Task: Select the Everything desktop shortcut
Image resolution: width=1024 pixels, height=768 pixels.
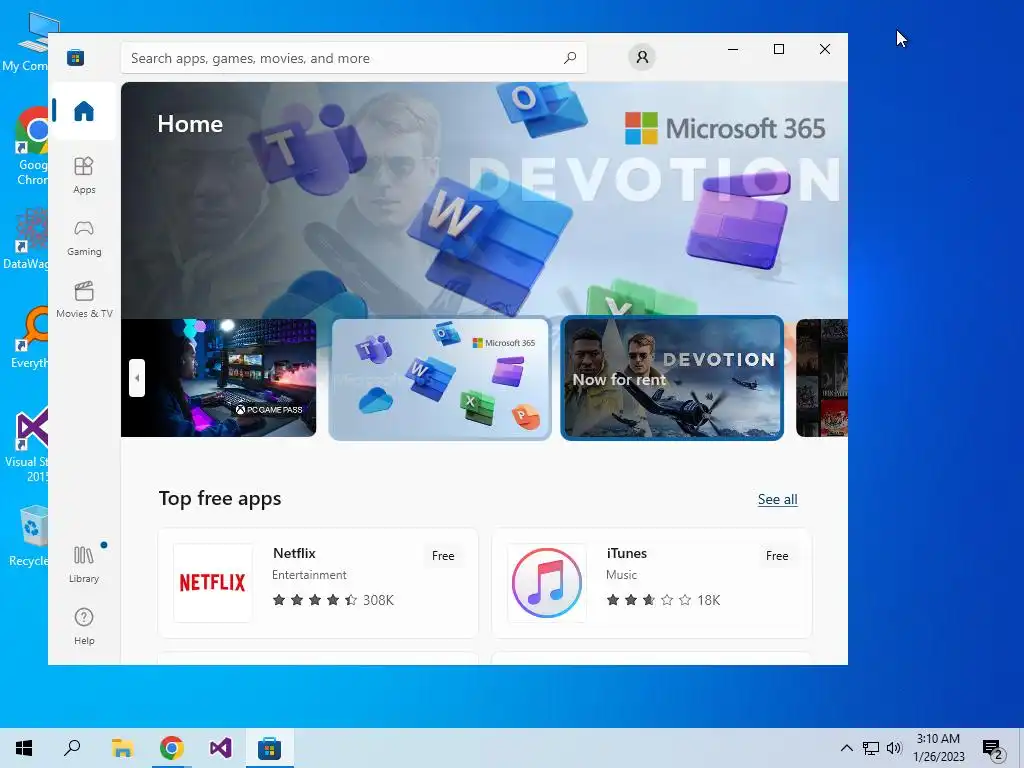Action: pyautogui.click(x=30, y=338)
